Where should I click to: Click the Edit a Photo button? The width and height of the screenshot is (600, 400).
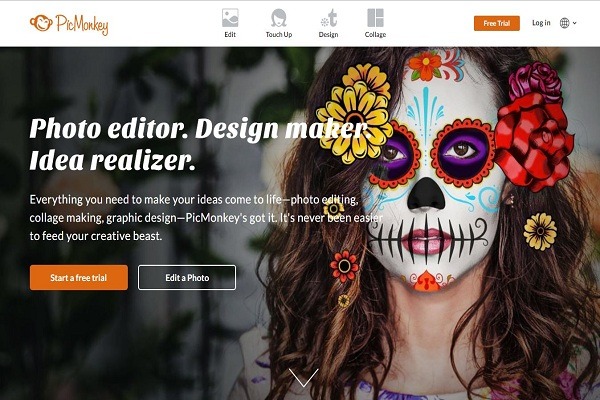coord(187,278)
